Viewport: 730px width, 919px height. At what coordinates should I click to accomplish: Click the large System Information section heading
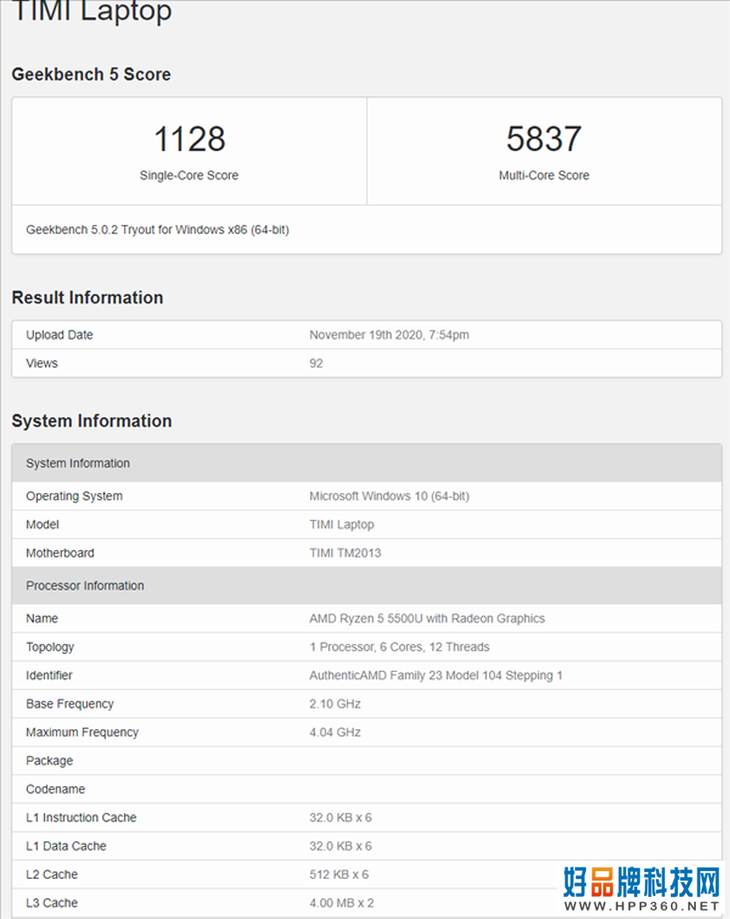coord(91,421)
